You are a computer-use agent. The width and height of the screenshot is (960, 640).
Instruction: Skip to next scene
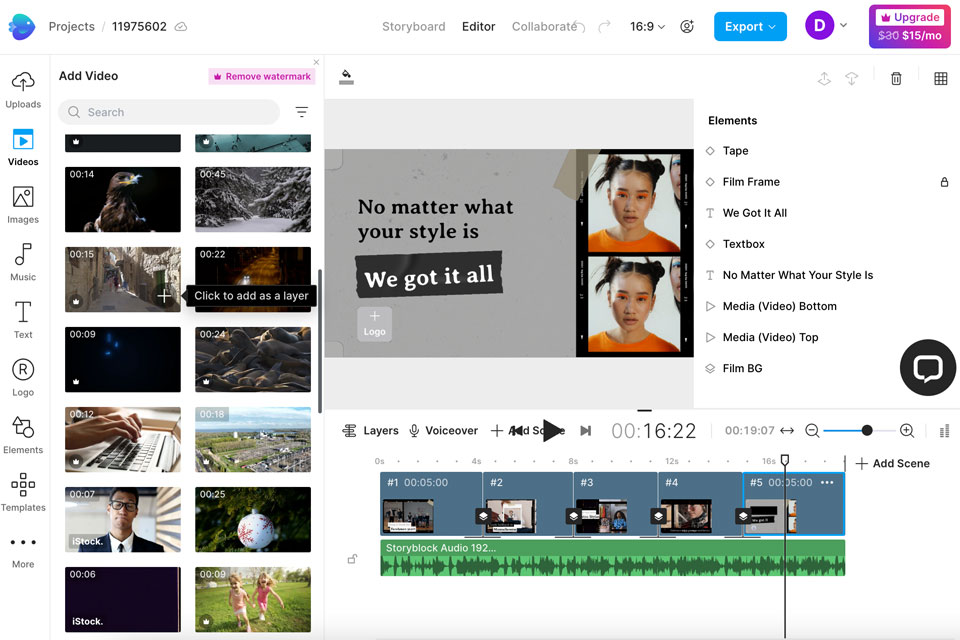point(585,431)
